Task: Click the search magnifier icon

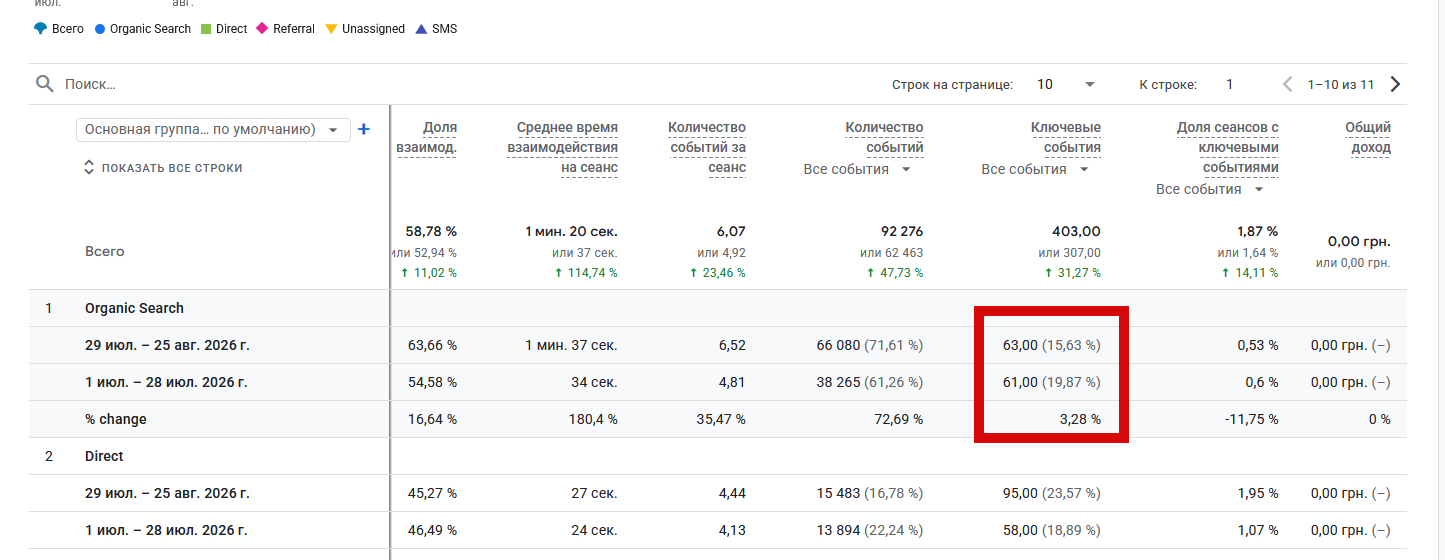Action: click(x=44, y=84)
